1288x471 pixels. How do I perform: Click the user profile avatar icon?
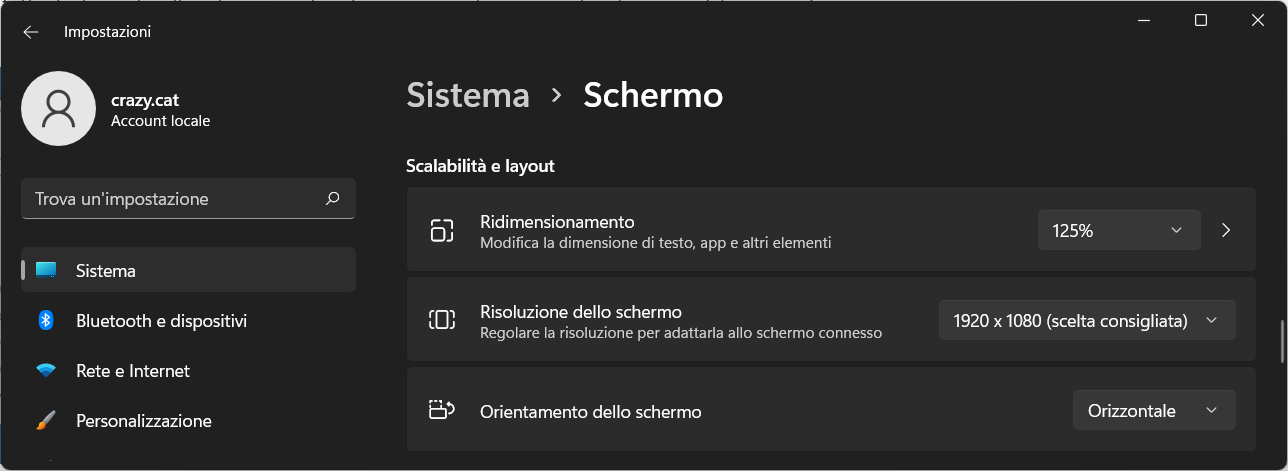(x=59, y=109)
